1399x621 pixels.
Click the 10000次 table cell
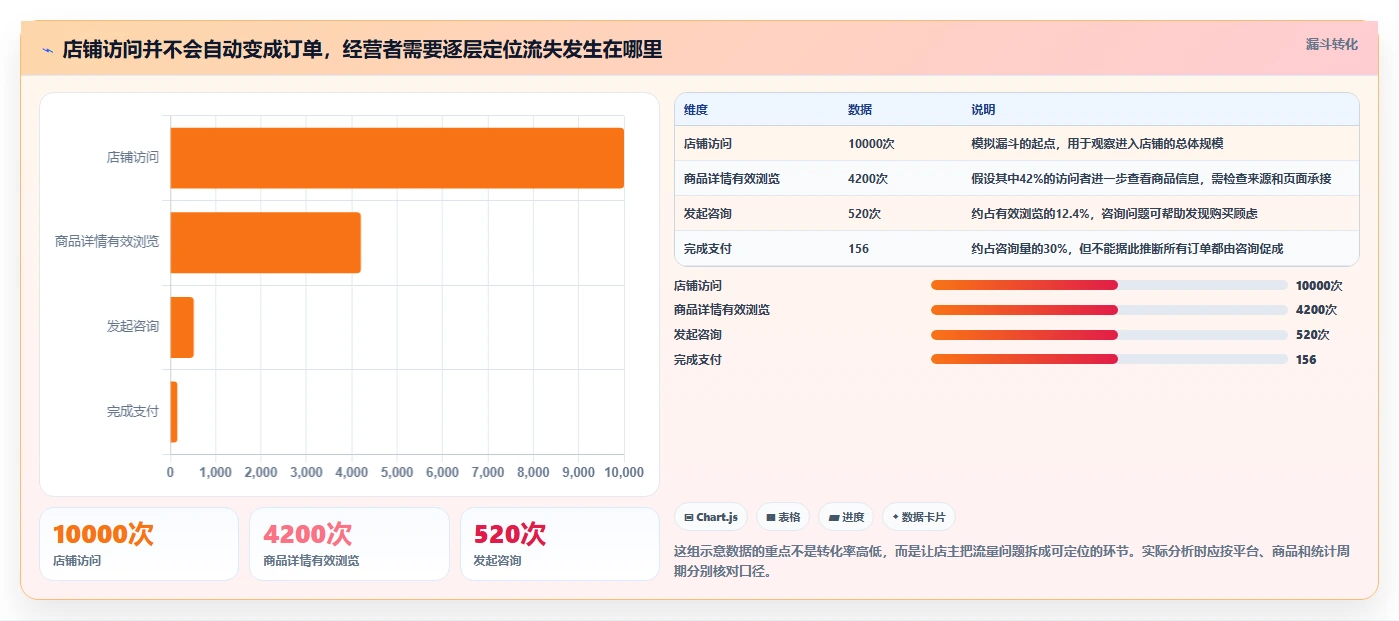coord(871,144)
